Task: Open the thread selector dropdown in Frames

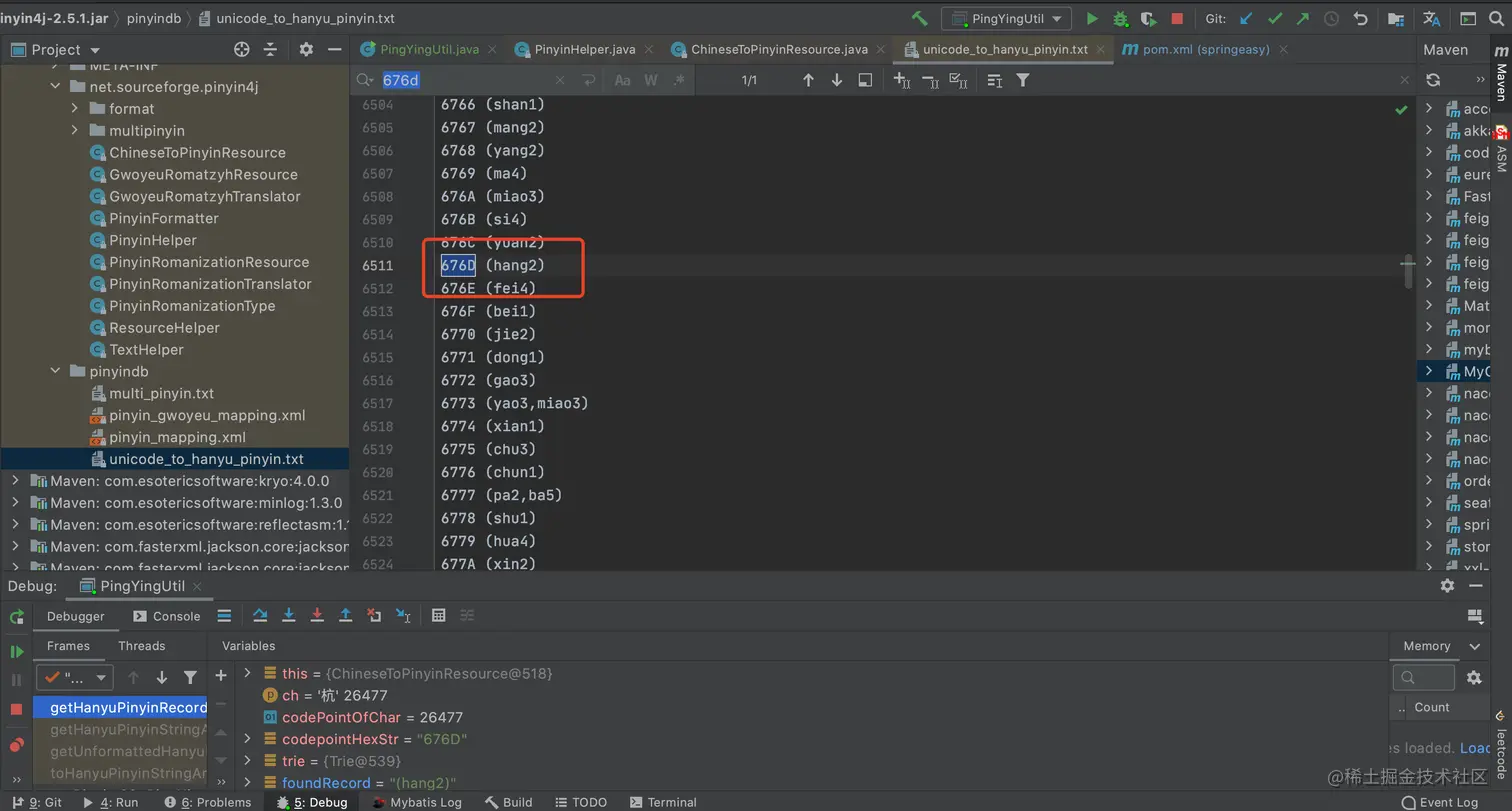Action: [x=75, y=678]
